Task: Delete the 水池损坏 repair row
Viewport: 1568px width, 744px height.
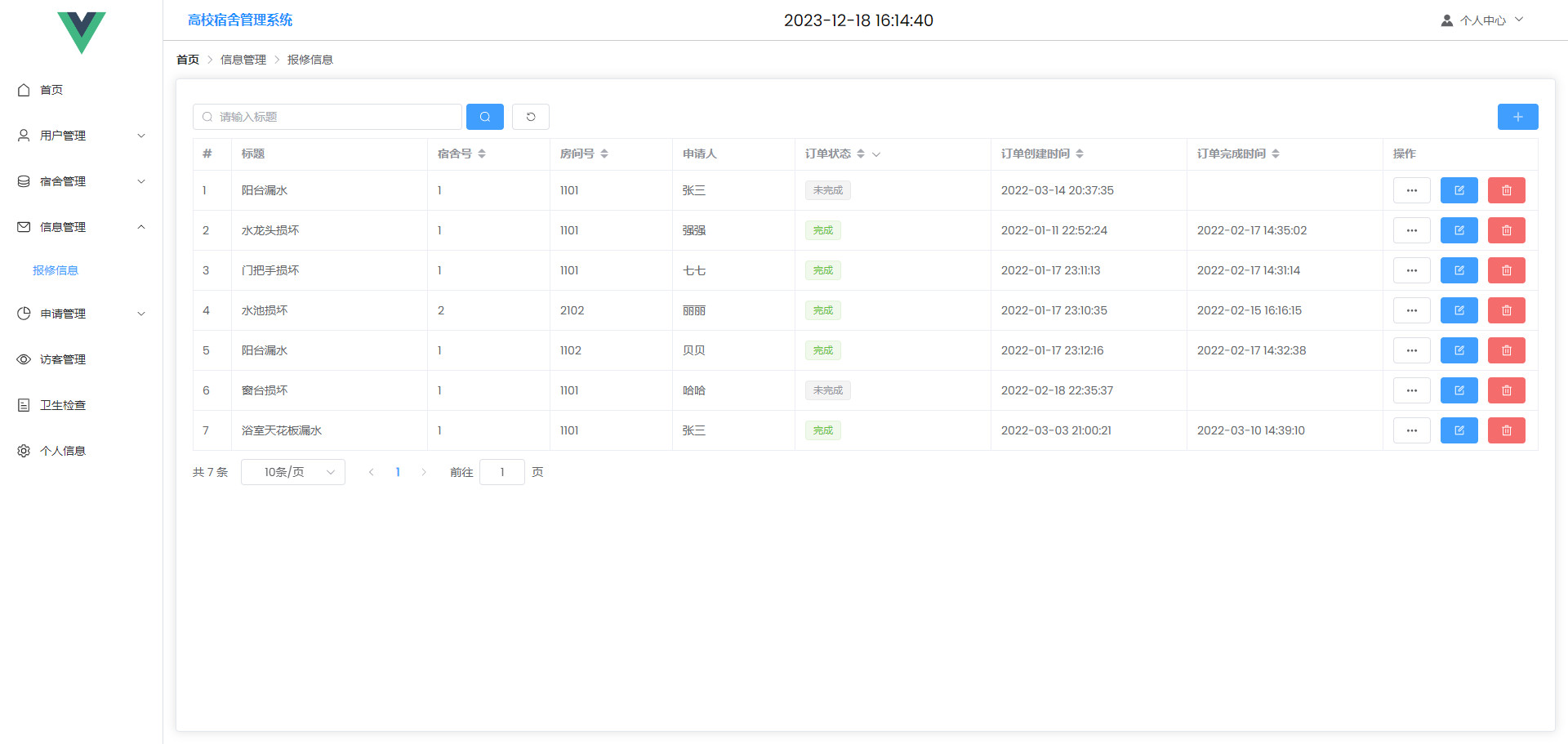Action: [1506, 310]
